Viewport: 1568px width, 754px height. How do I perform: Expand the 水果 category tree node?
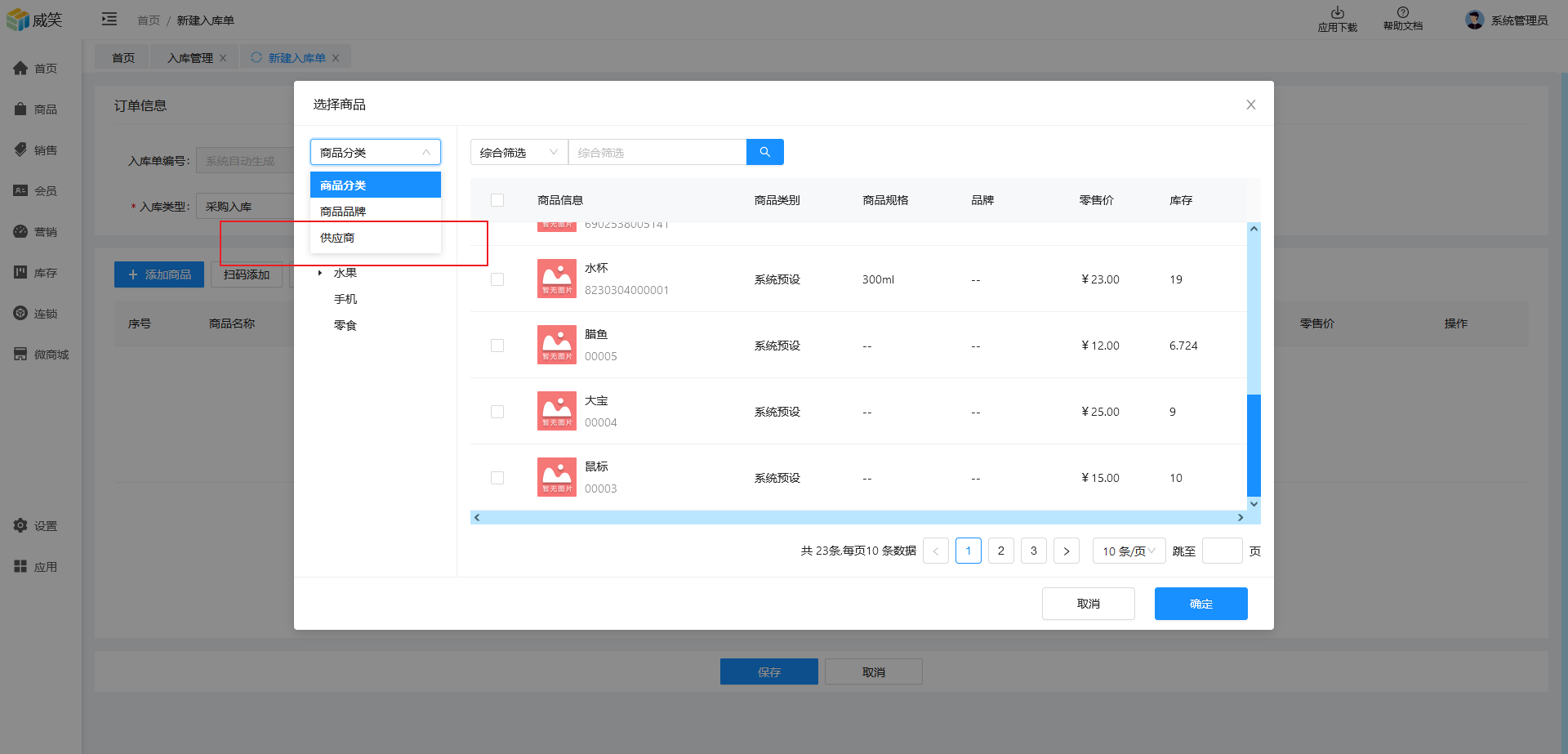coord(320,273)
